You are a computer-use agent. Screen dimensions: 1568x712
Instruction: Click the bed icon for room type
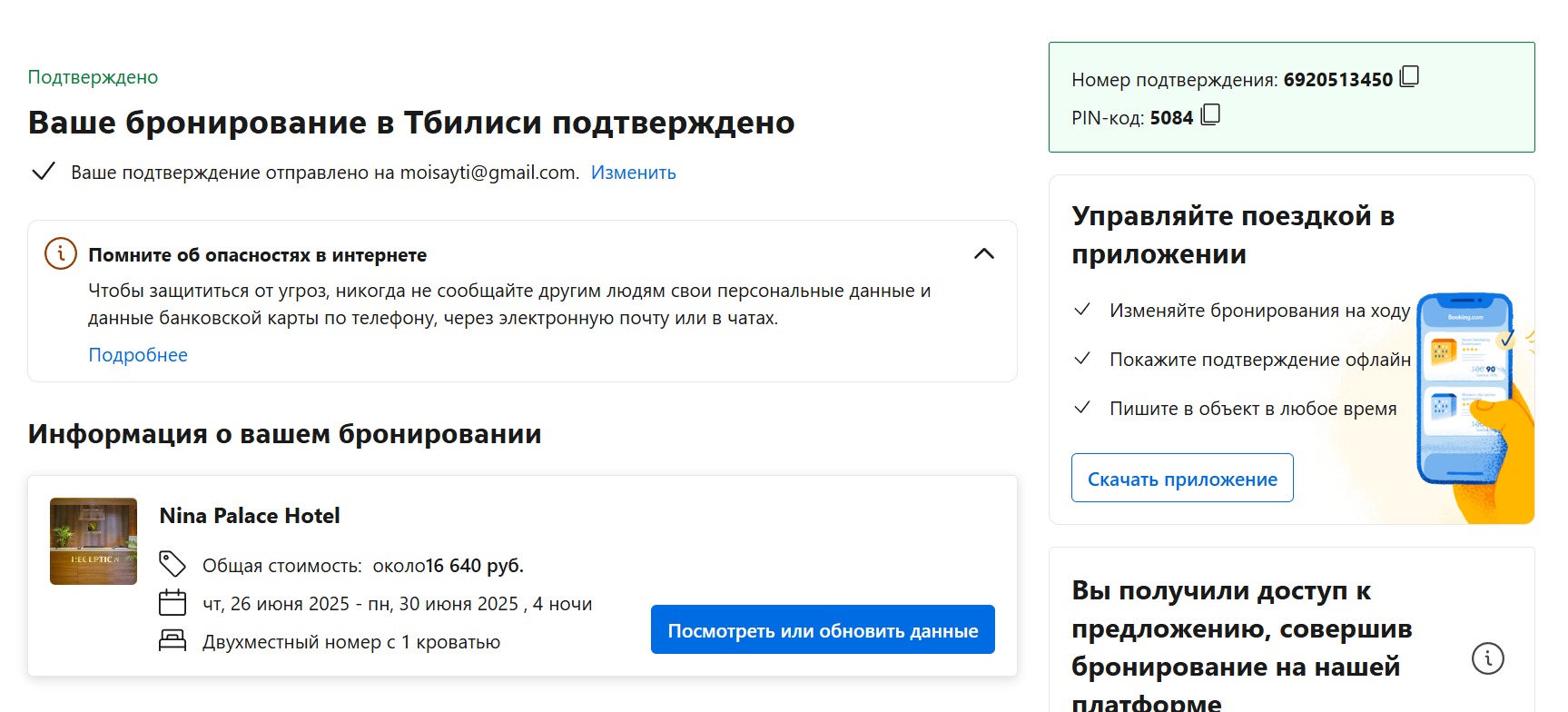(x=173, y=641)
